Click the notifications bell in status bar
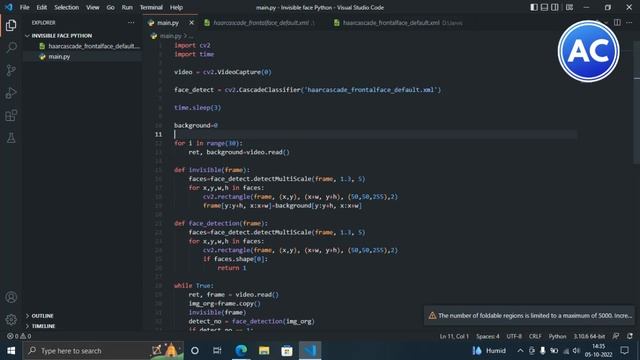This screenshot has height=360, width=640. [630, 336]
